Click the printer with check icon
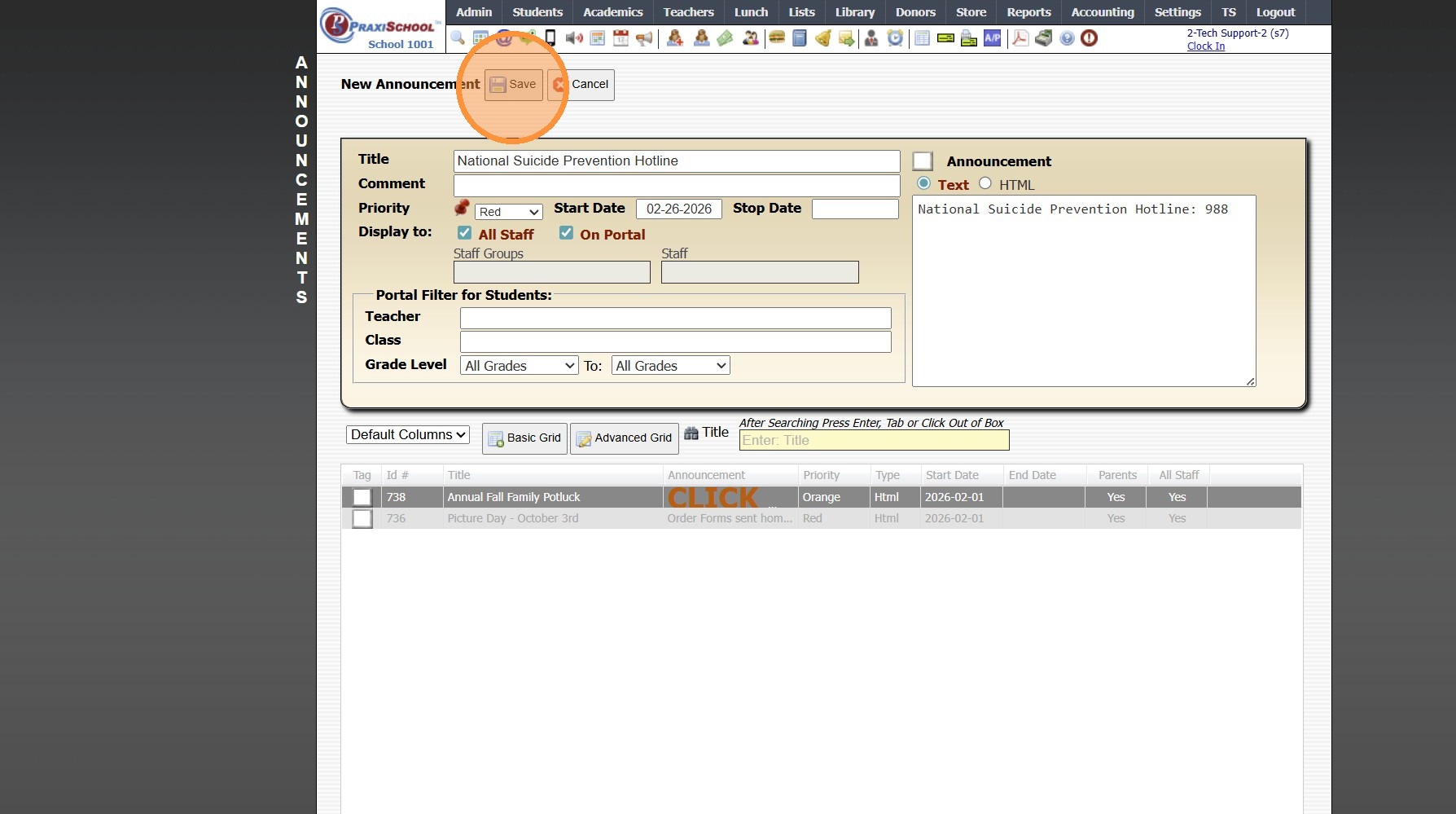This screenshot has height=814, width=1456. click(969, 37)
